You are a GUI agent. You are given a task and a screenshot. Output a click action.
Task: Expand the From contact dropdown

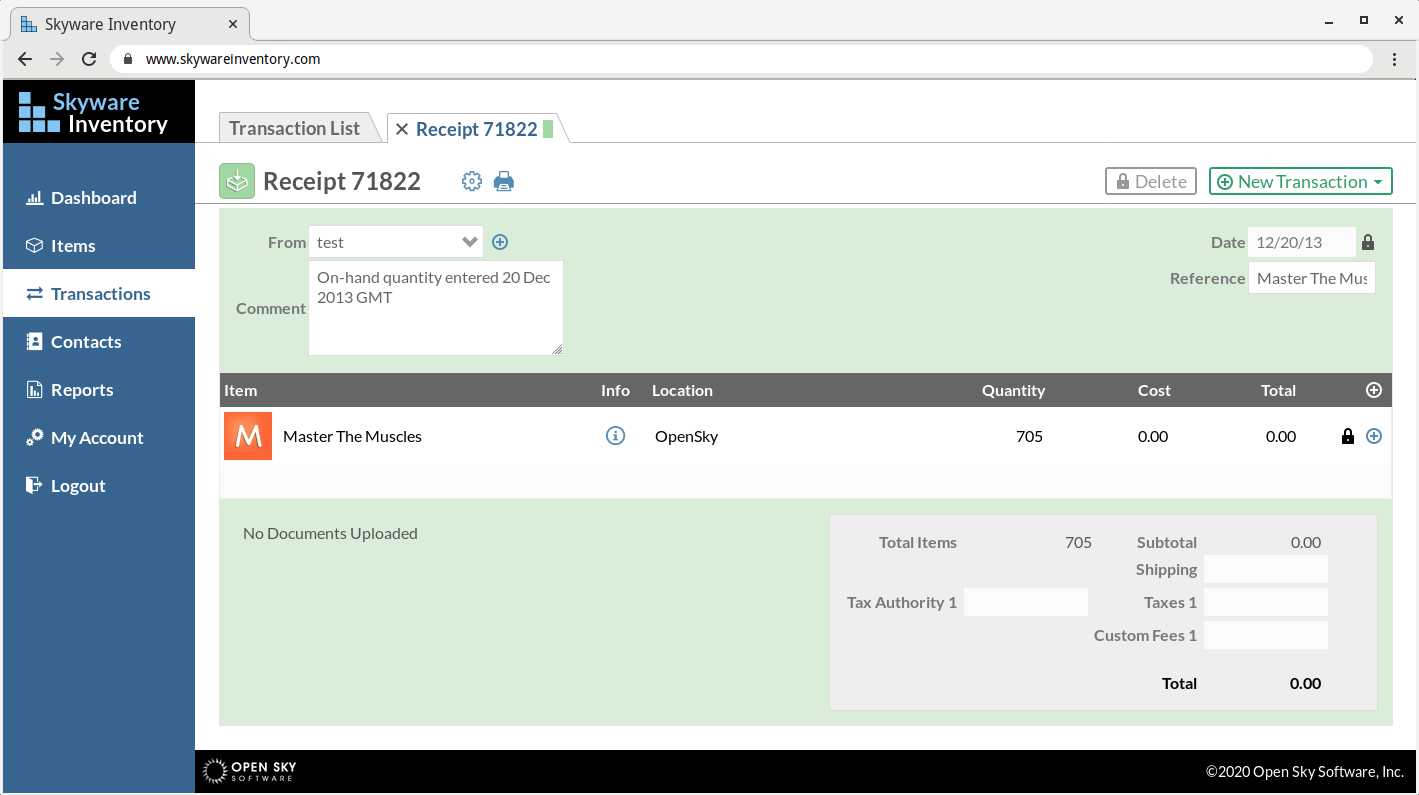tap(469, 241)
